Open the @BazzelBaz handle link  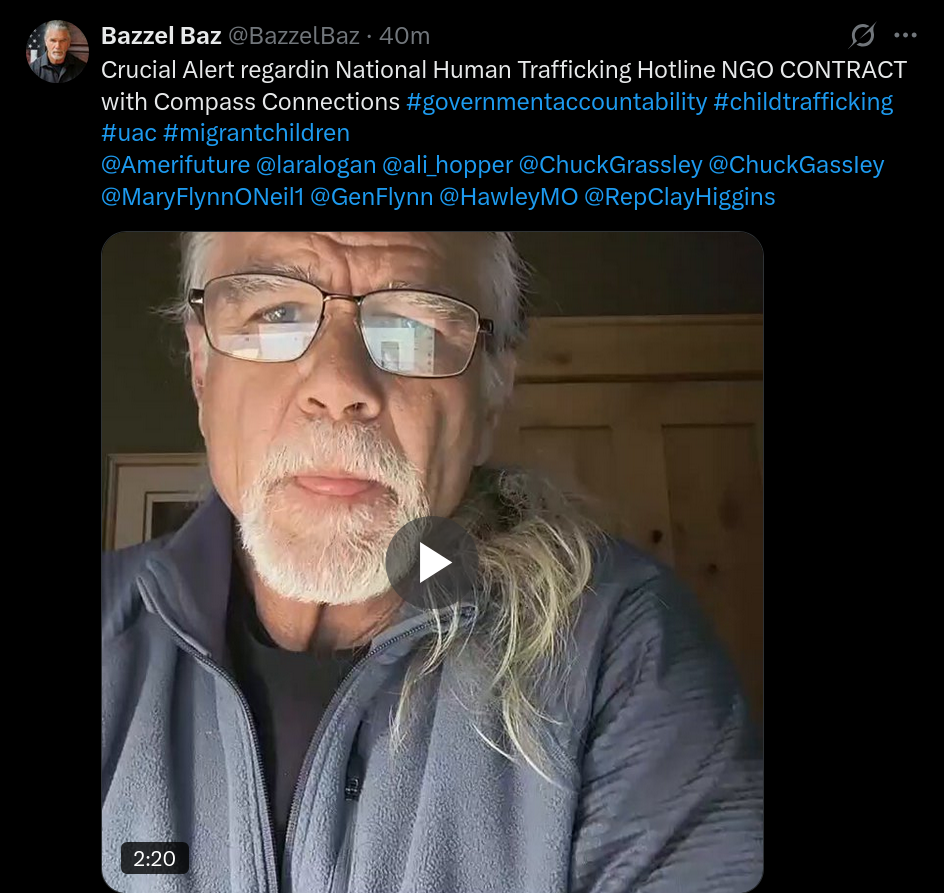click(294, 36)
